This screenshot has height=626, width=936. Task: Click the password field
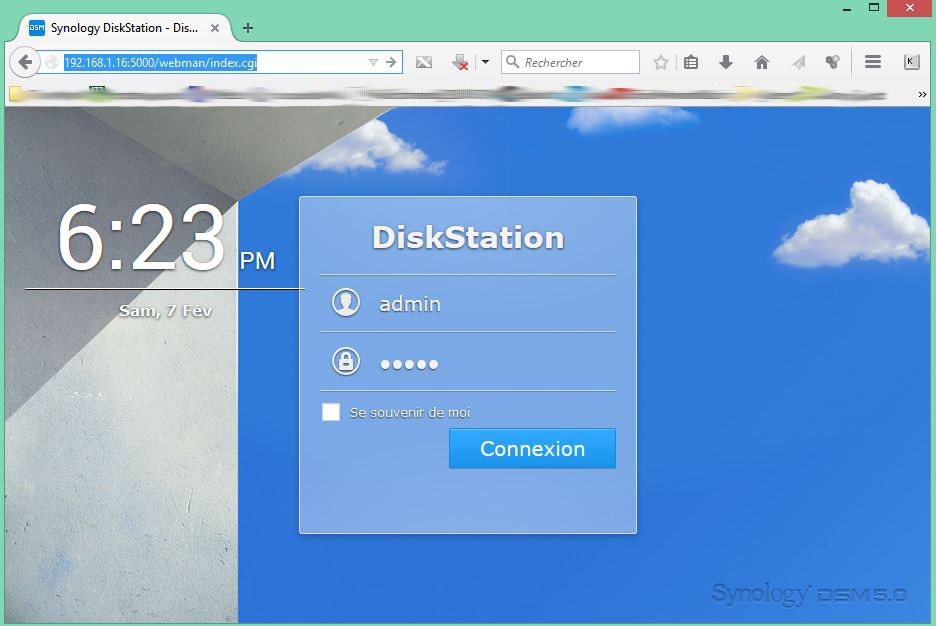pos(468,362)
